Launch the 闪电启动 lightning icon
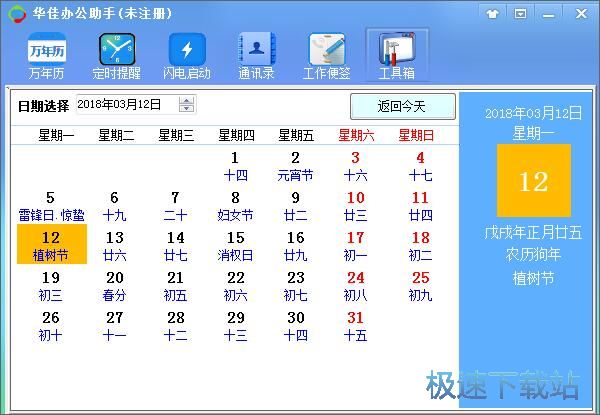 click(x=188, y=55)
